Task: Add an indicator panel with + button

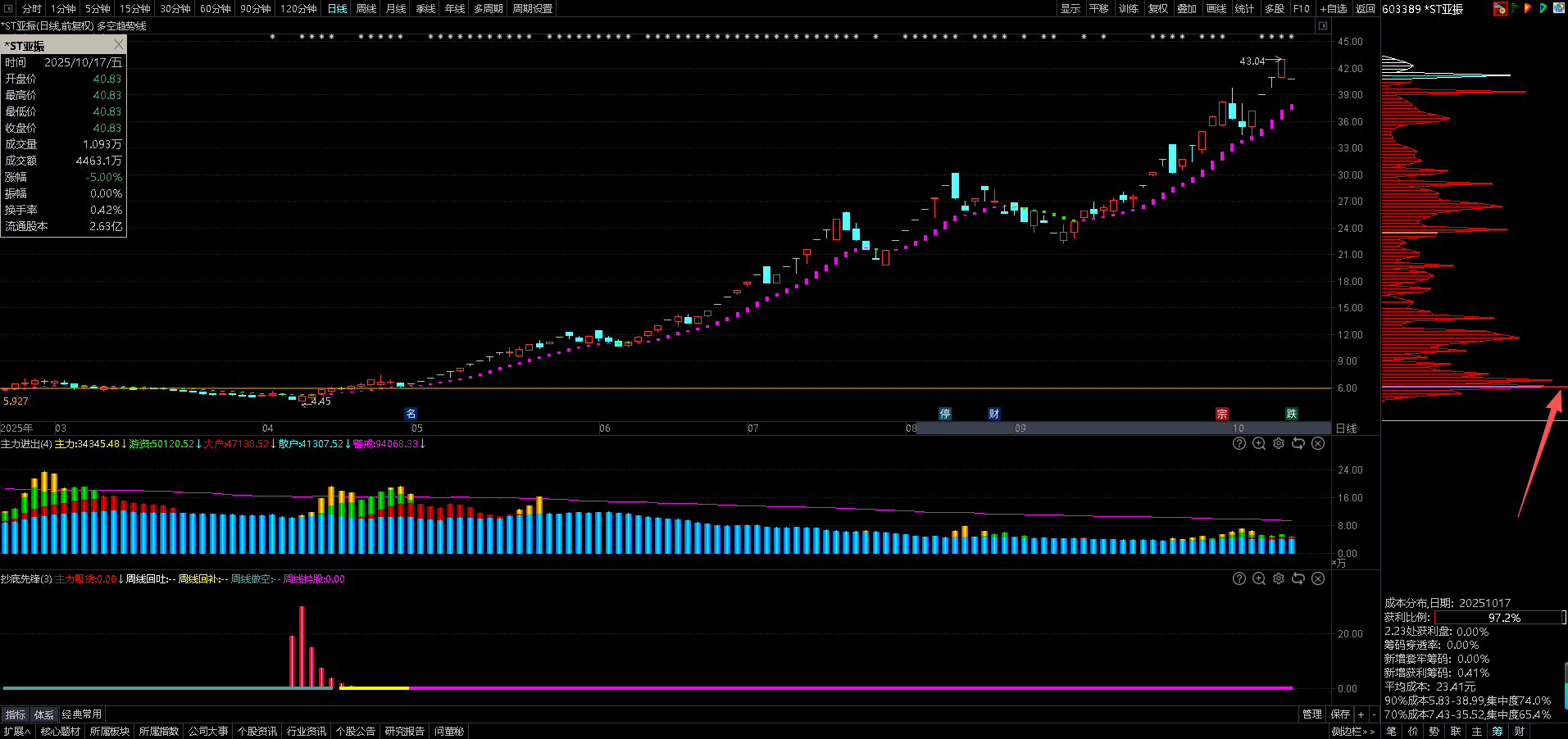Action: click(1361, 714)
